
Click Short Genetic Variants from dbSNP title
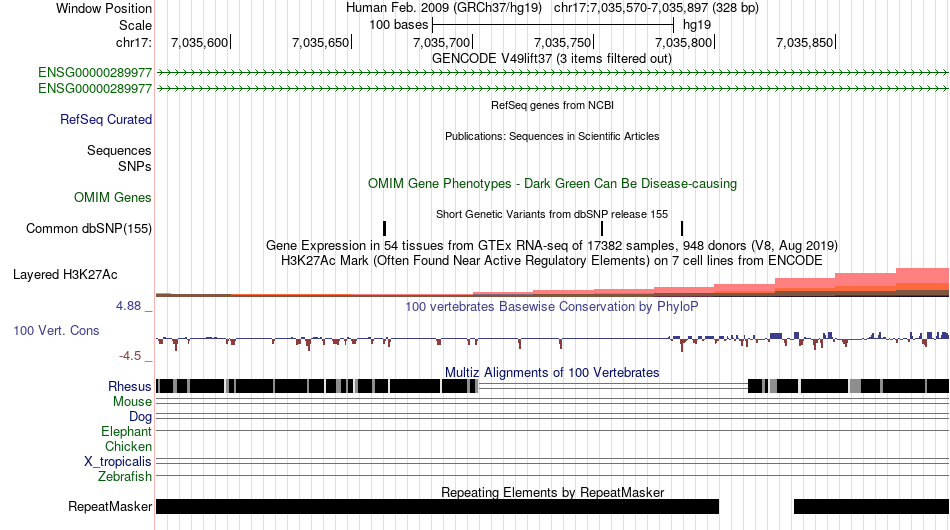click(552, 214)
